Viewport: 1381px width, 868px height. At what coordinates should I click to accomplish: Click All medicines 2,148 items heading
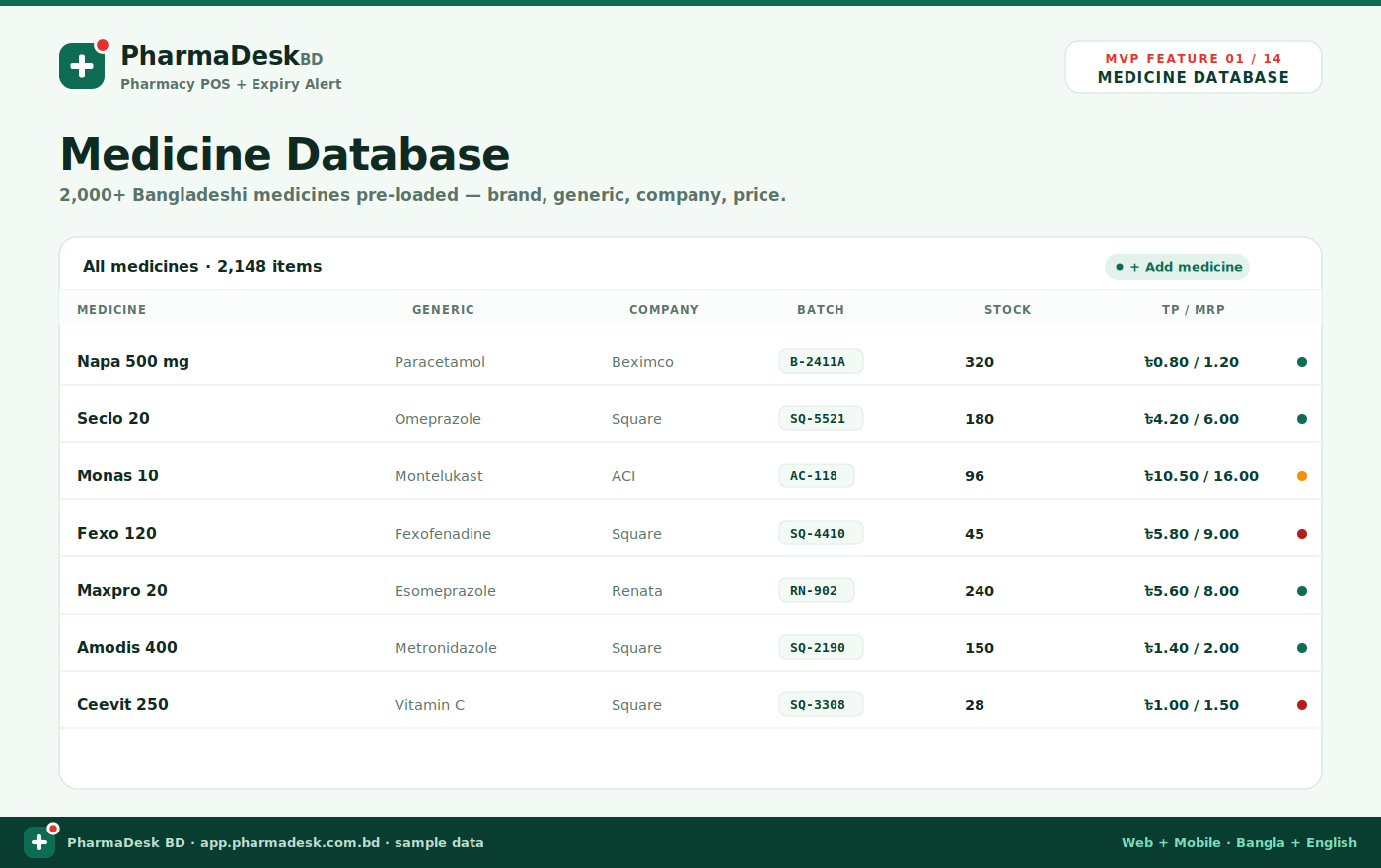tap(202, 267)
